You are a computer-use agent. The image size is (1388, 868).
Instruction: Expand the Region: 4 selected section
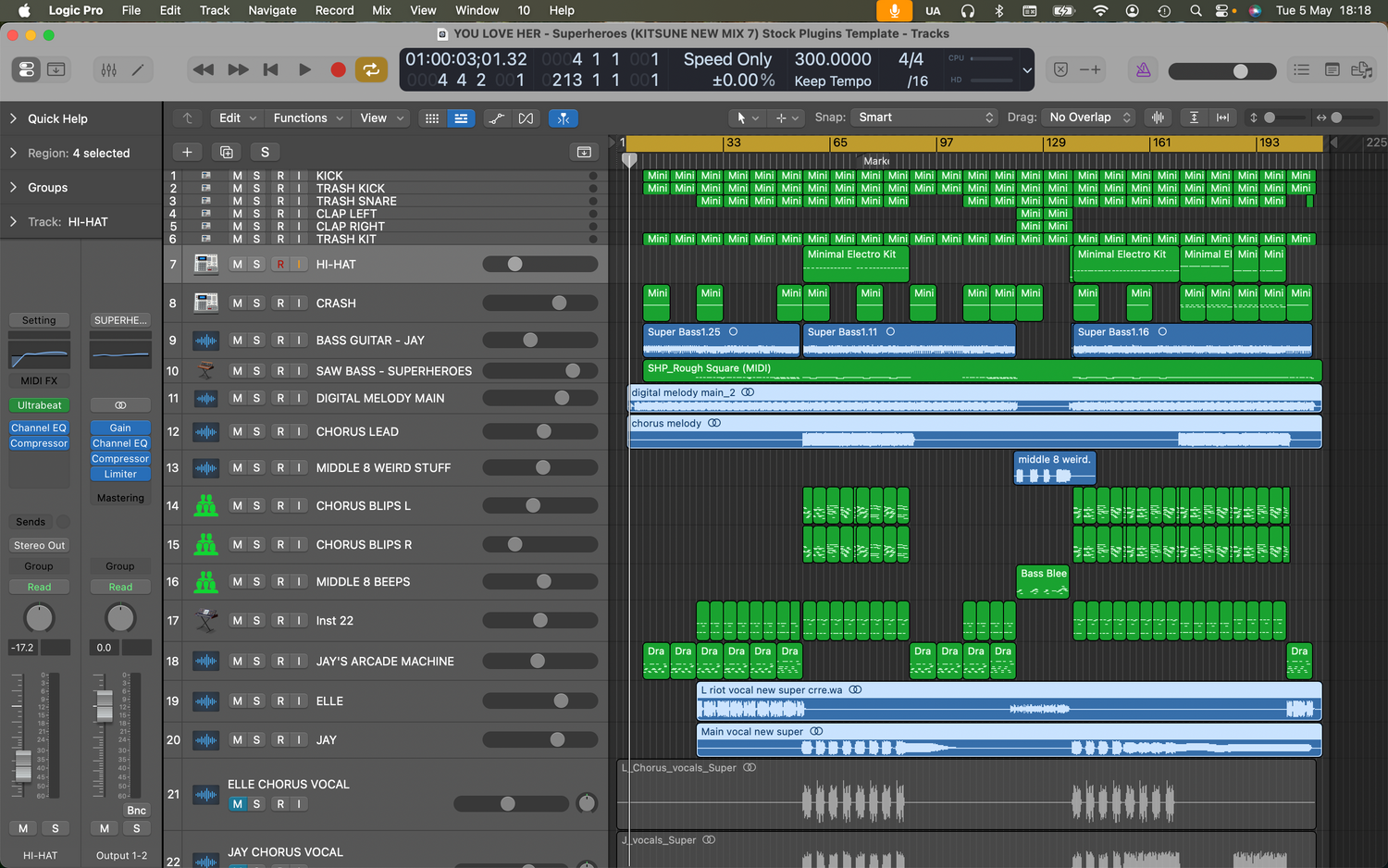coord(13,153)
